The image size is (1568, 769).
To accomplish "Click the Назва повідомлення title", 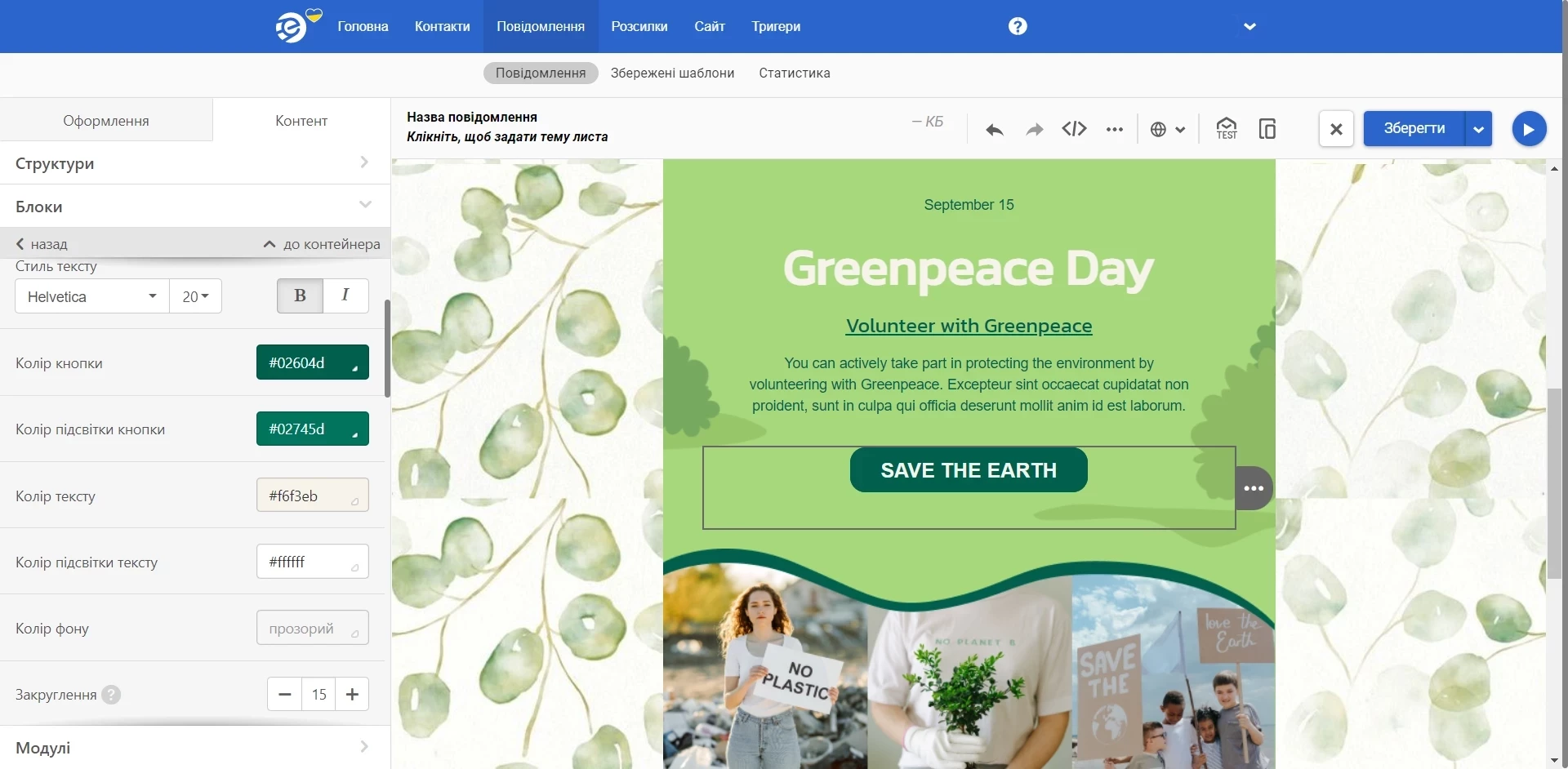I will click(472, 117).
